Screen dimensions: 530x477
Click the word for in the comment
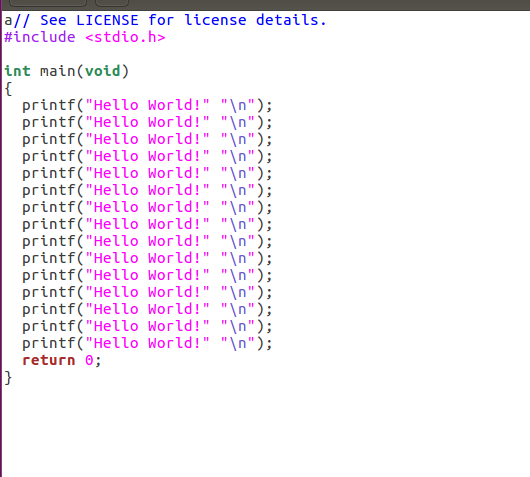[x=161, y=20]
